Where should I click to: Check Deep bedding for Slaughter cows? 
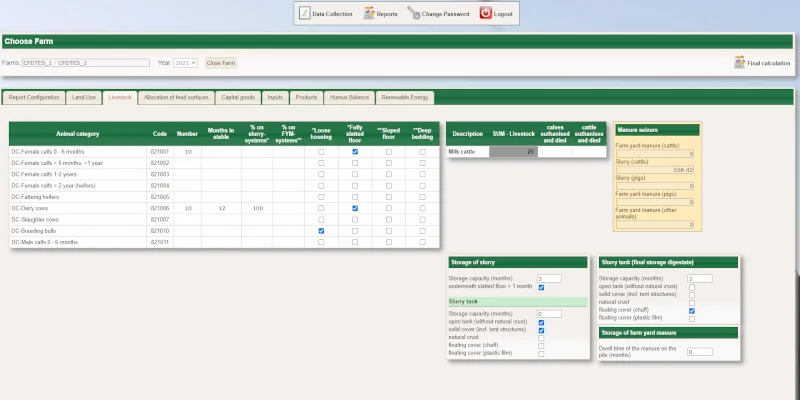[423, 219]
